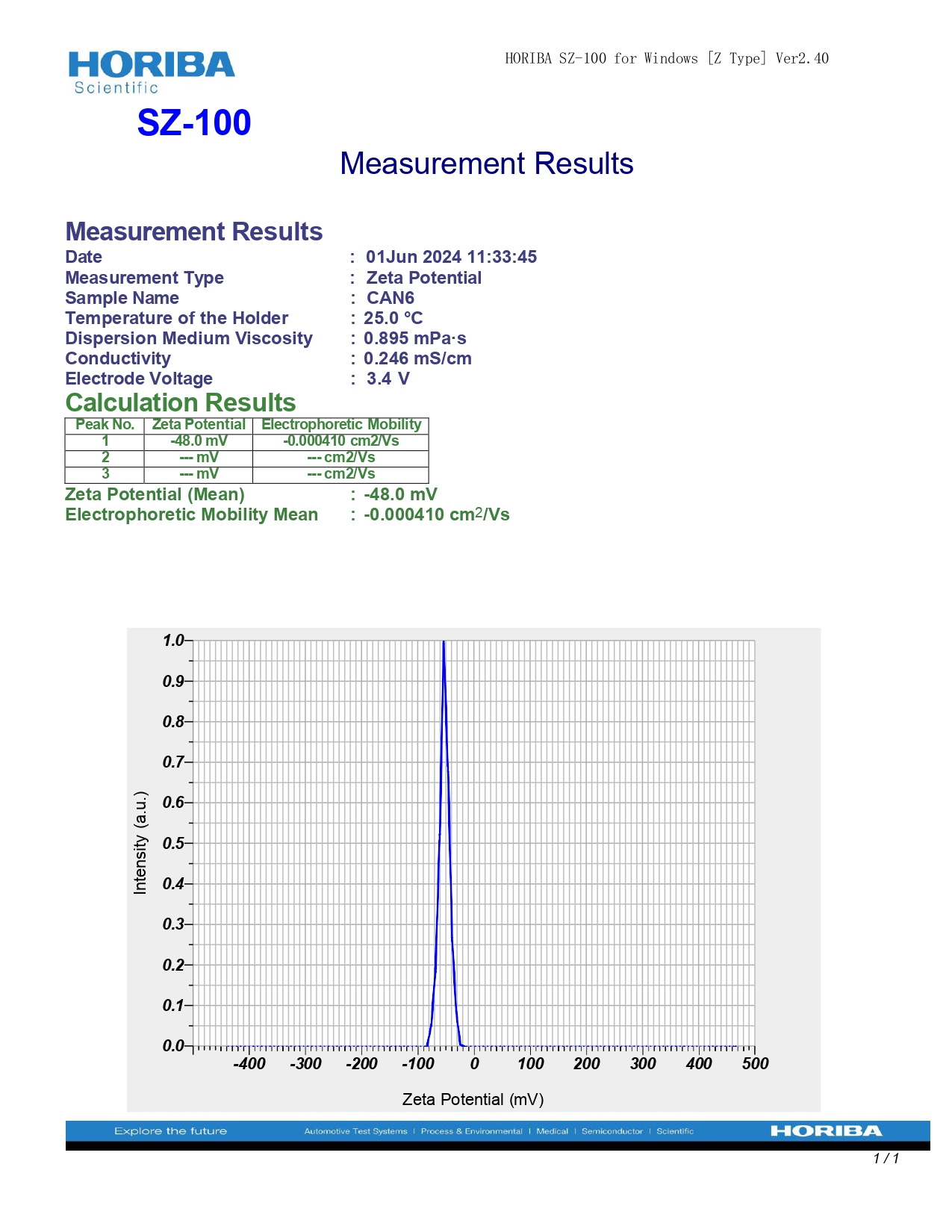Select the conductivity value 0.246 mS/cm

point(417,358)
